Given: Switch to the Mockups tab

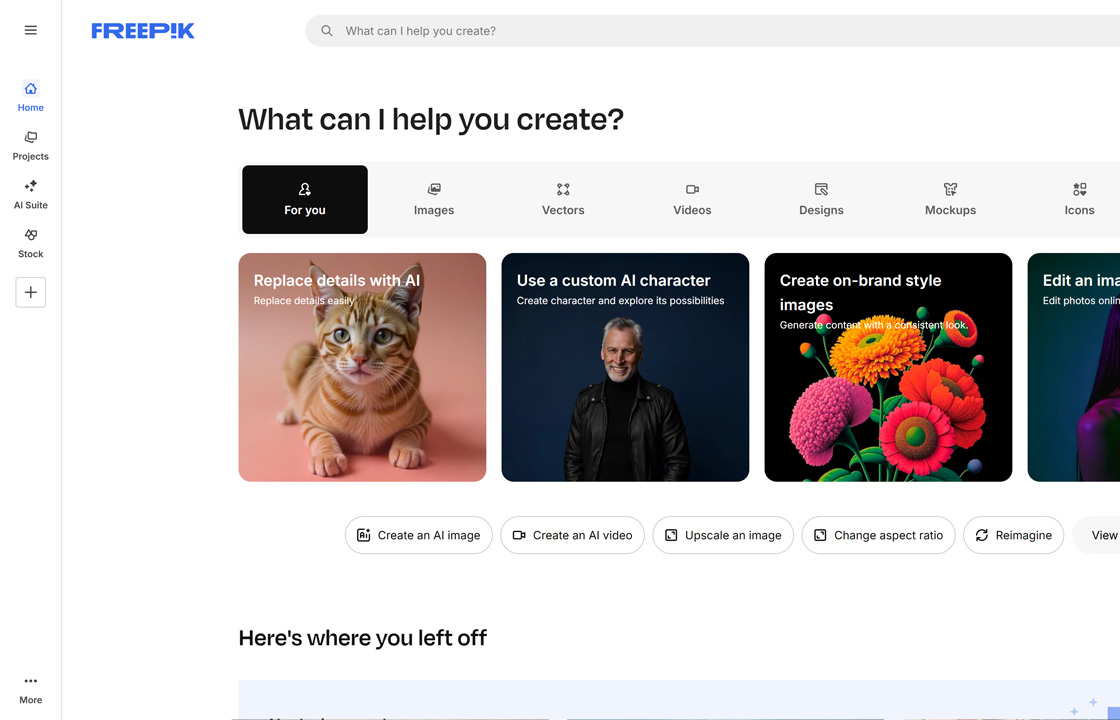Looking at the screenshot, I should click(x=950, y=199).
